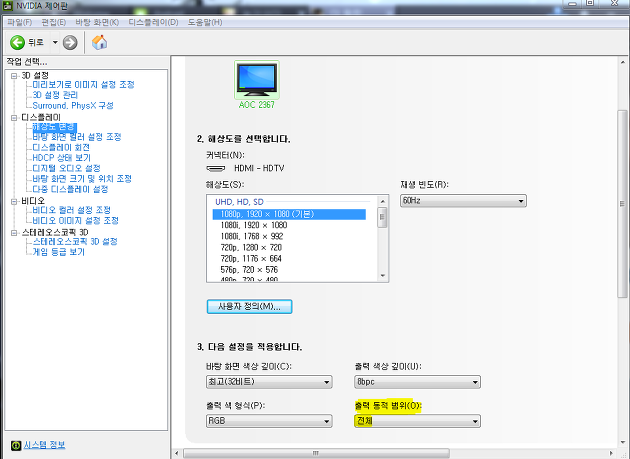Select 576p, 720 × 576 resolution
Image resolution: width=630 pixels, height=459 pixels.
(x=249, y=270)
